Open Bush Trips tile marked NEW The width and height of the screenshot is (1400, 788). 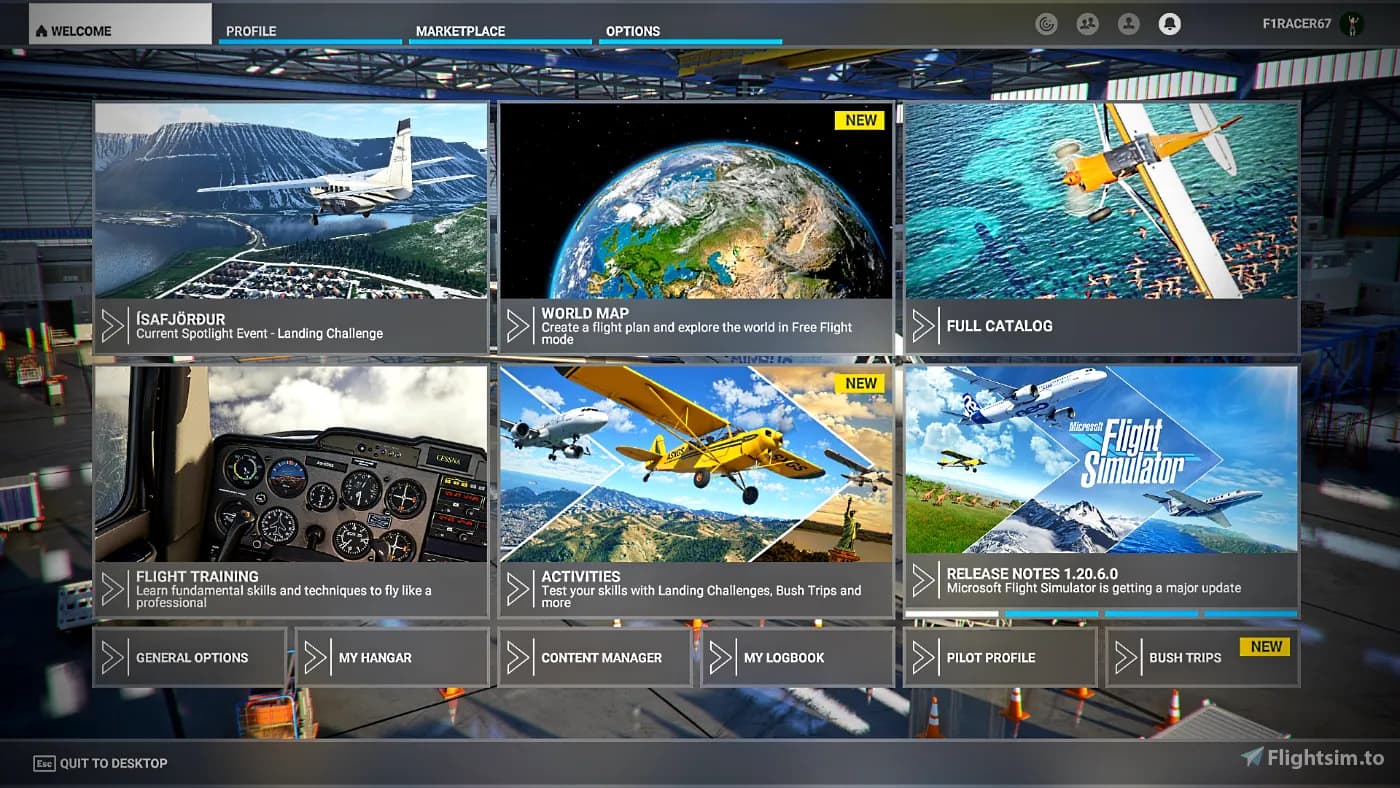[1202, 657]
